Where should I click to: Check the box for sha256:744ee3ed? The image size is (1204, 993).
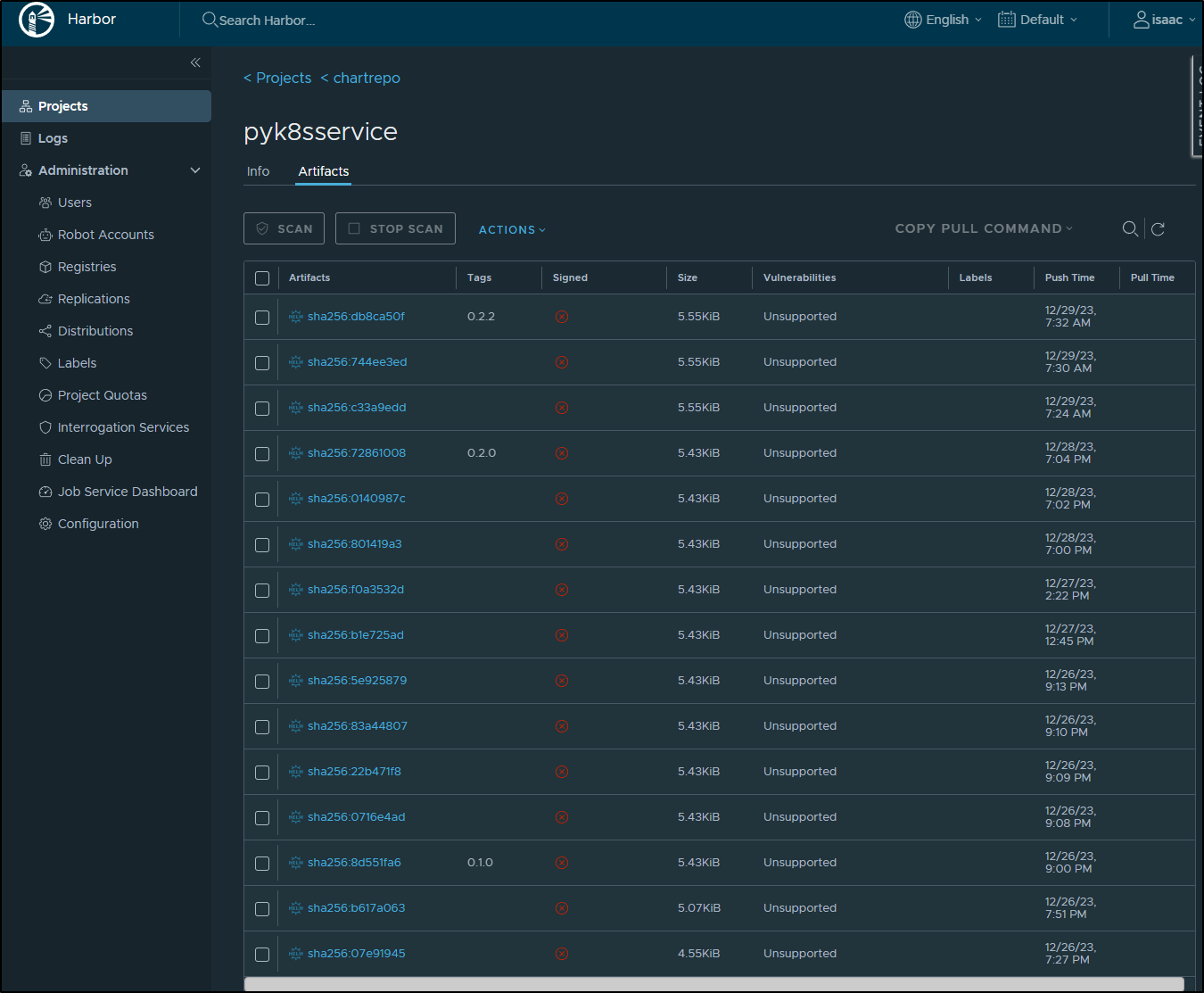(262, 363)
